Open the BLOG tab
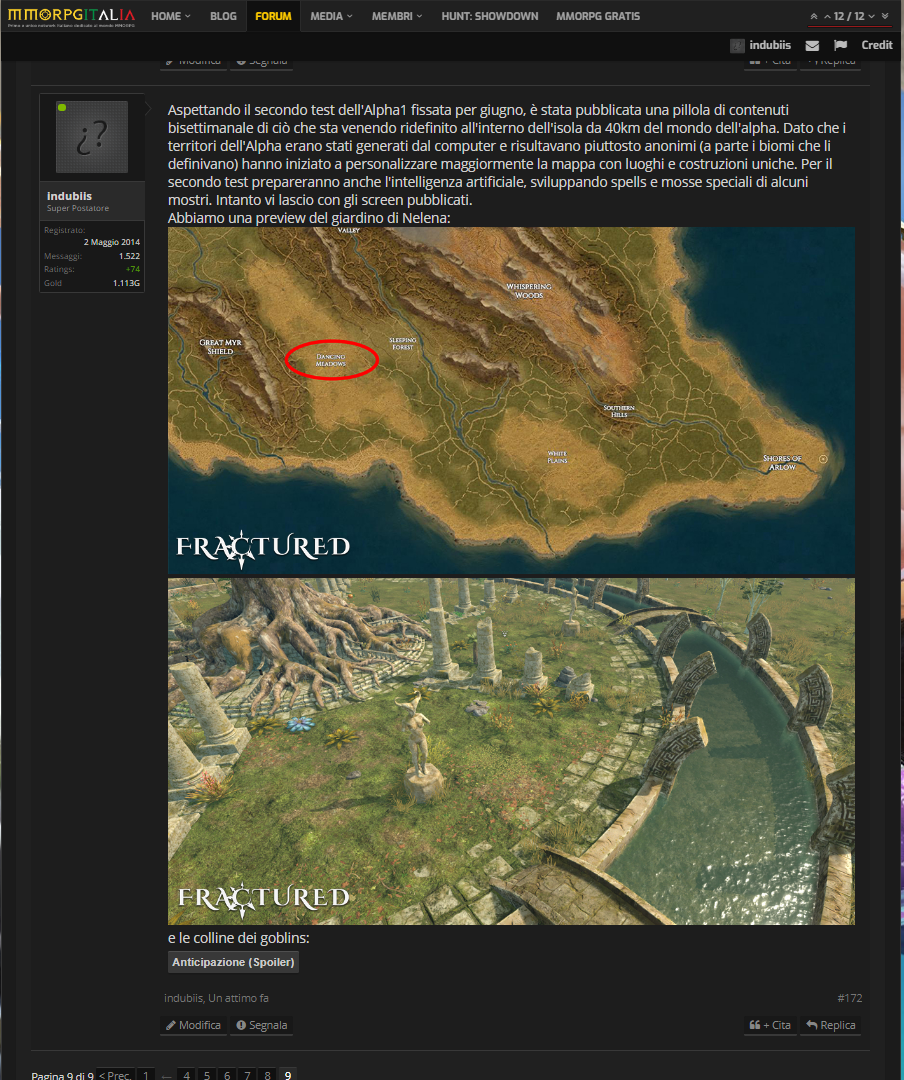This screenshot has width=904, height=1080. tap(223, 16)
